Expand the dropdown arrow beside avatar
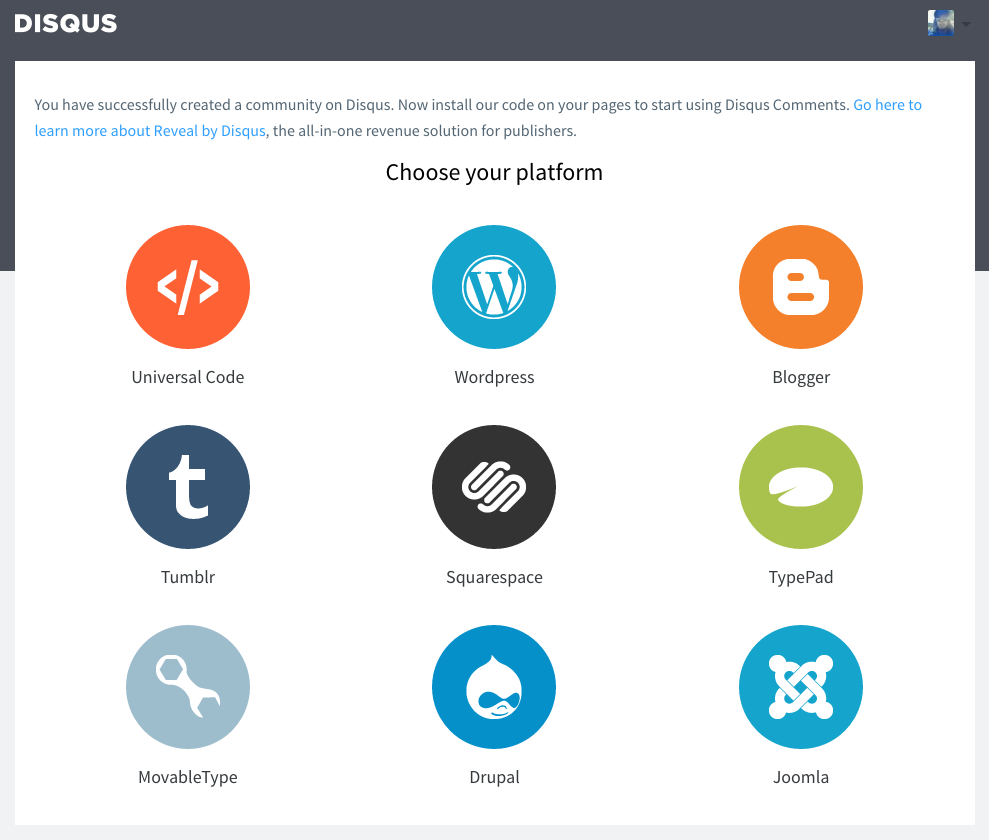 966,24
